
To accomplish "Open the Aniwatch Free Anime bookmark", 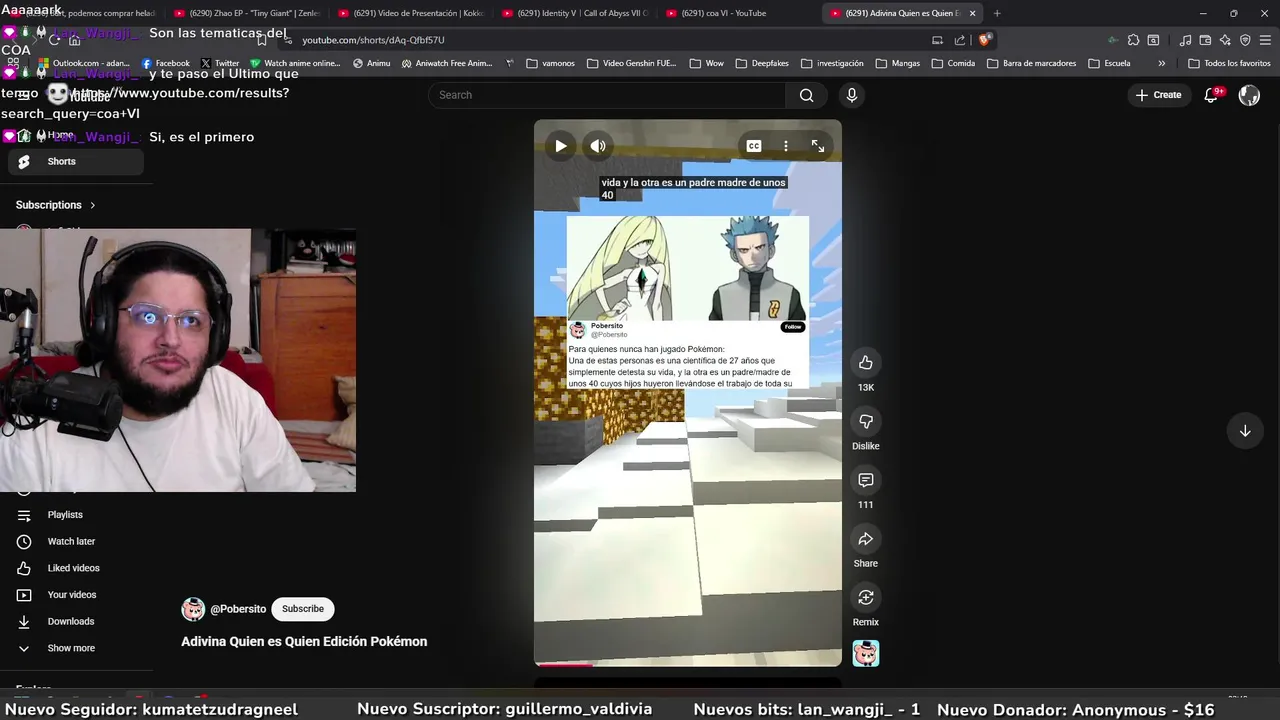I will pos(447,63).
